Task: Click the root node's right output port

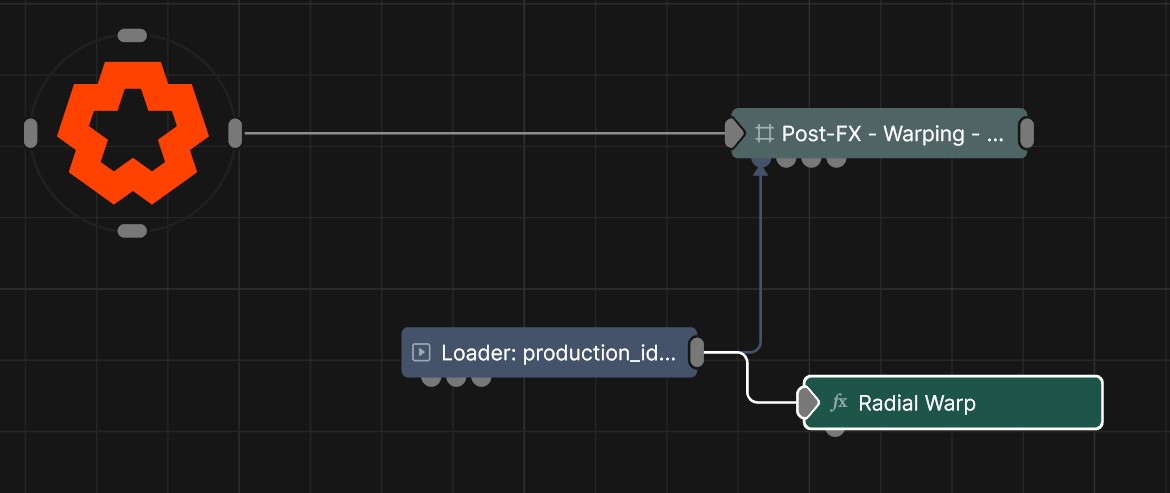Action: tap(235, 133)
